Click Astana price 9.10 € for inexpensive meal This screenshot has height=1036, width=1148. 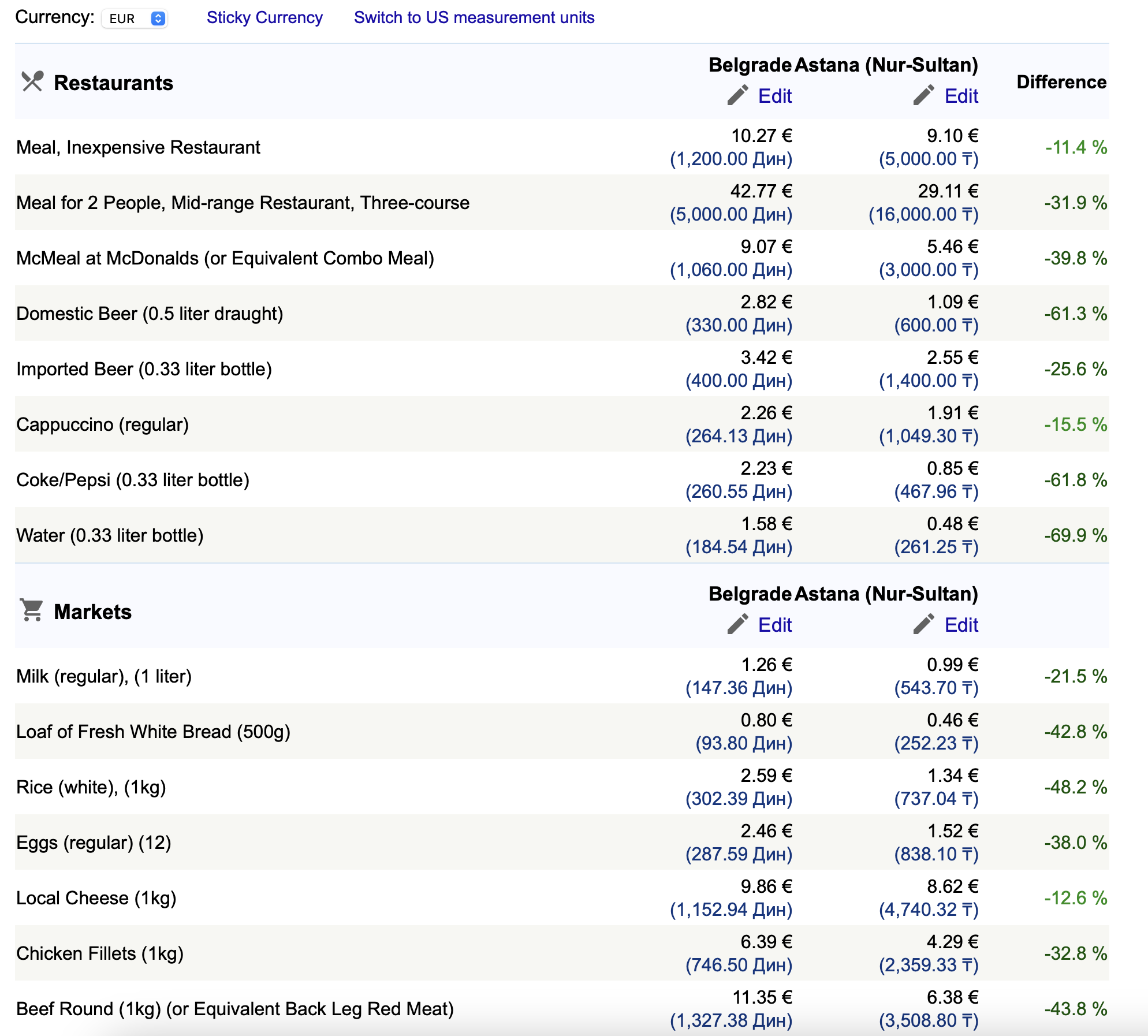pyautogui.click(x=953, y=136)
